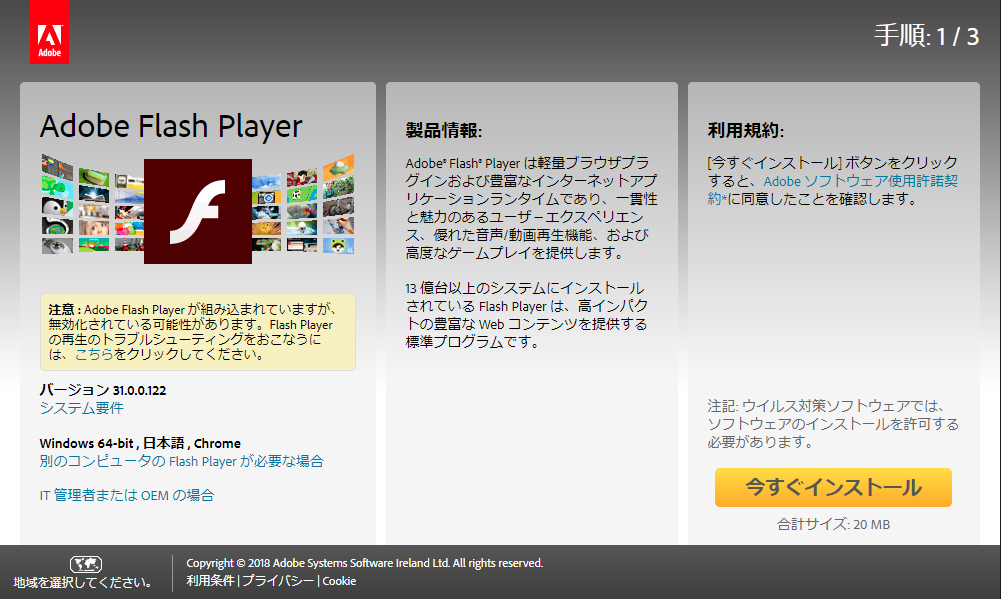Viewport: 1001px width, 599px height.
Task: Click the frog thumbnail at bottom right
Action: 338,245
